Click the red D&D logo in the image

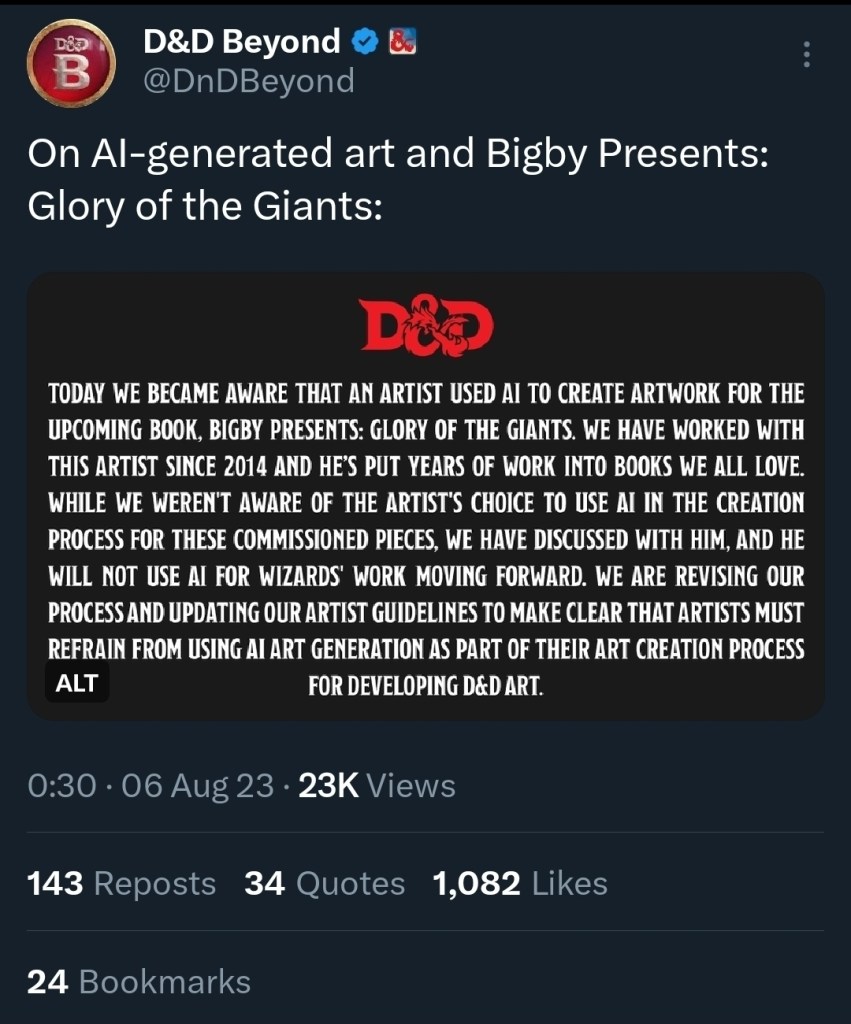(426, 327)
